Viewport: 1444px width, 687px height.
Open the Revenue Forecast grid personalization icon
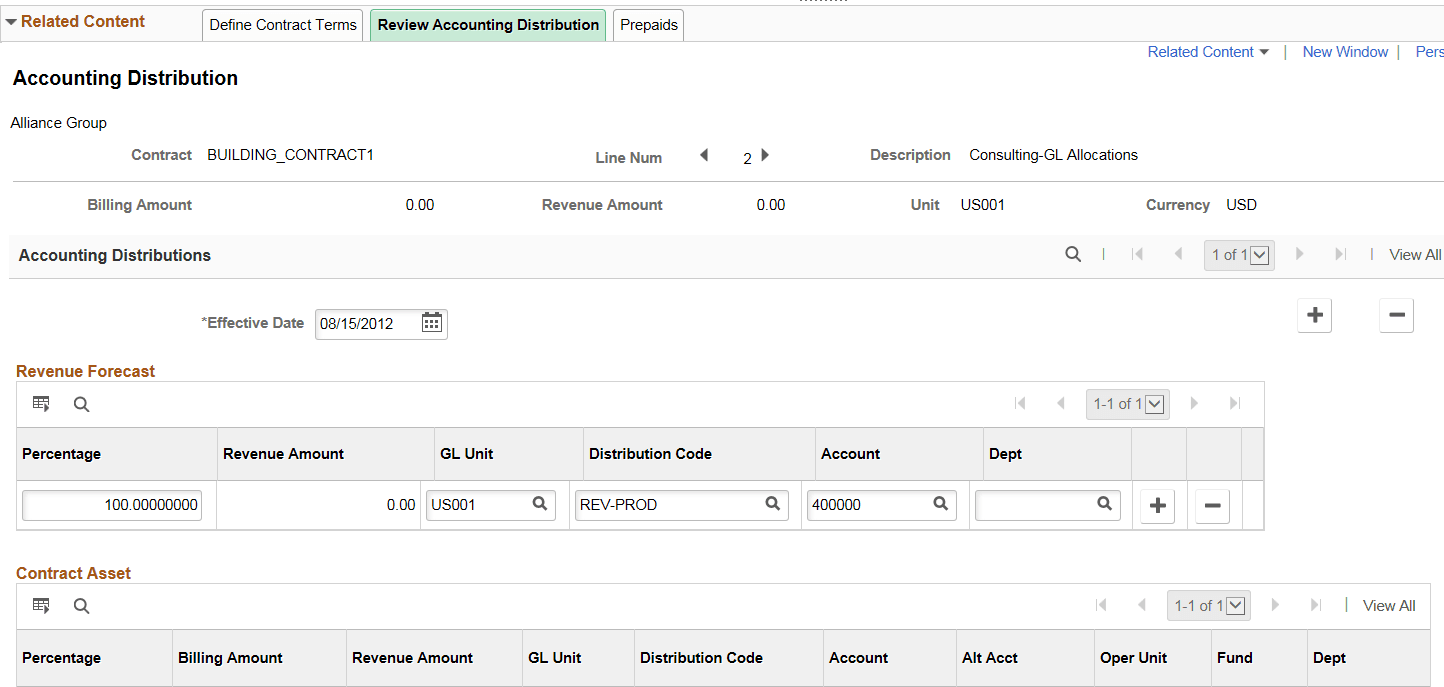coord(41,404)
